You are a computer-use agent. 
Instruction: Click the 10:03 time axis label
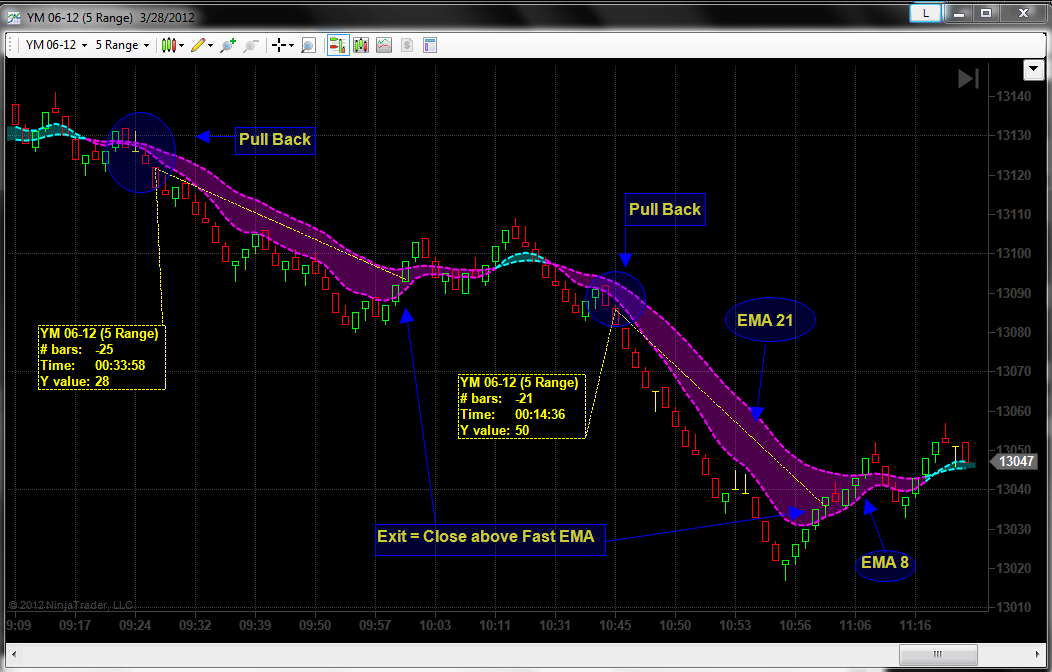click(x=435, y=626)
